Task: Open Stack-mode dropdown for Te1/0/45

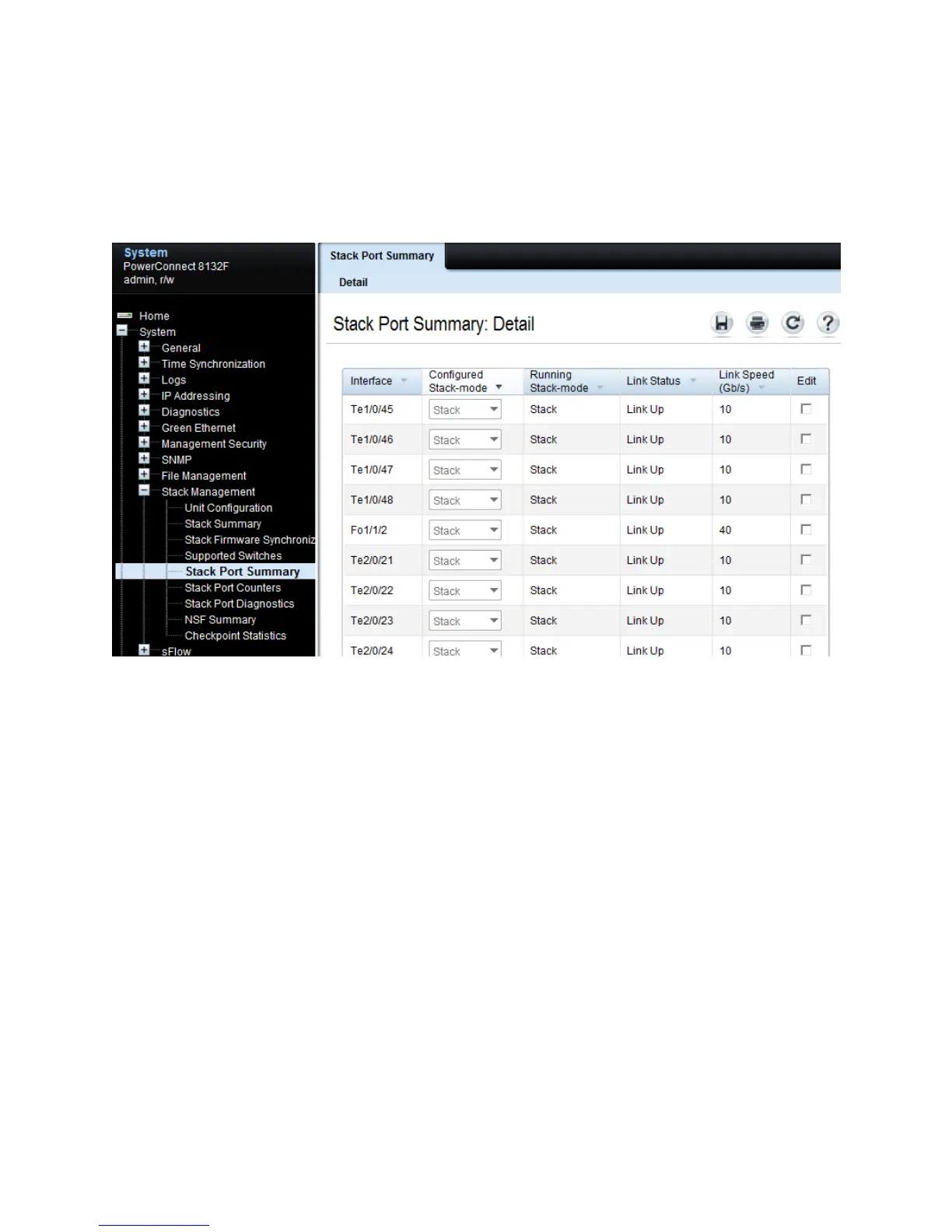Action: 465,409
